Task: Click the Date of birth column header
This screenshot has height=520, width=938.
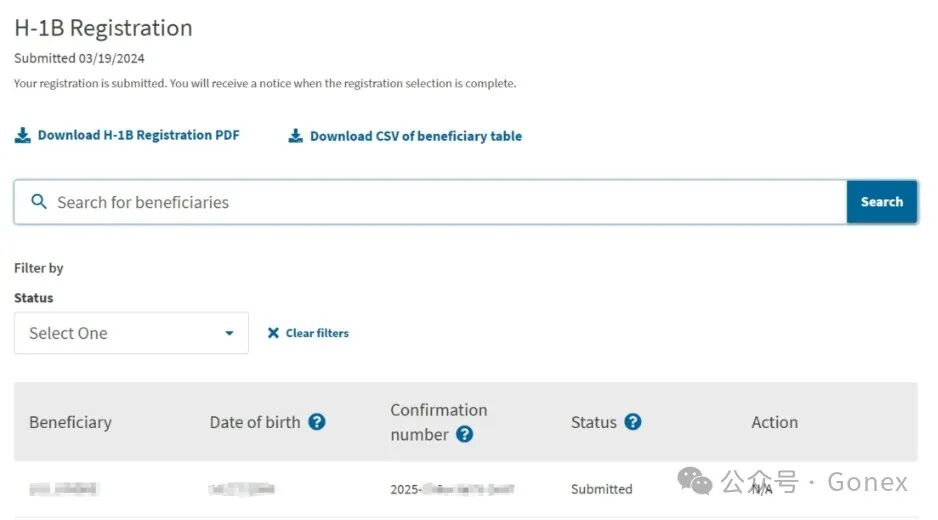Action: pyautogui.click(x=255, y=422)
